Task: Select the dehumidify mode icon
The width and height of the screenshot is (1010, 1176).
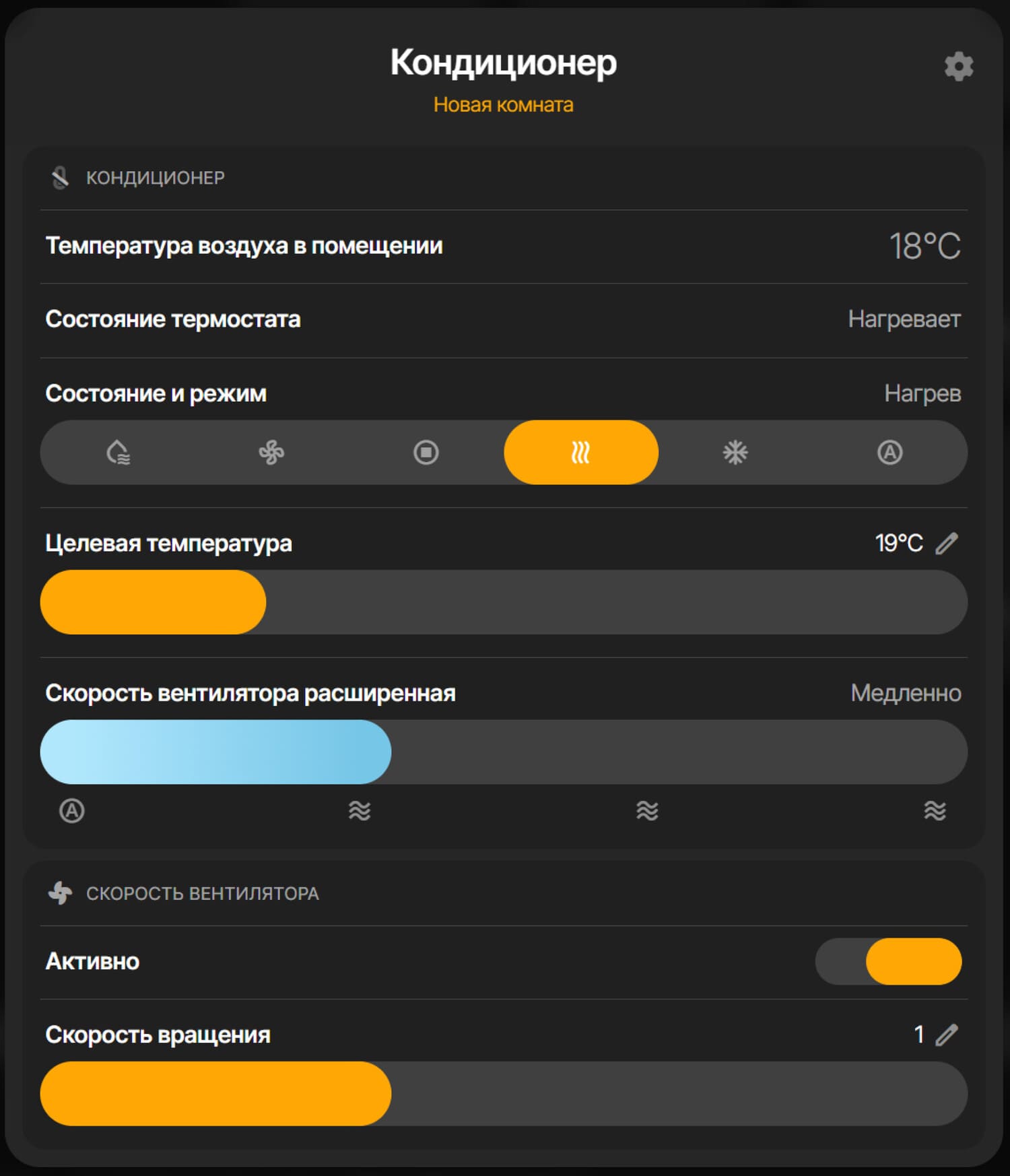Action: point(120,453)
